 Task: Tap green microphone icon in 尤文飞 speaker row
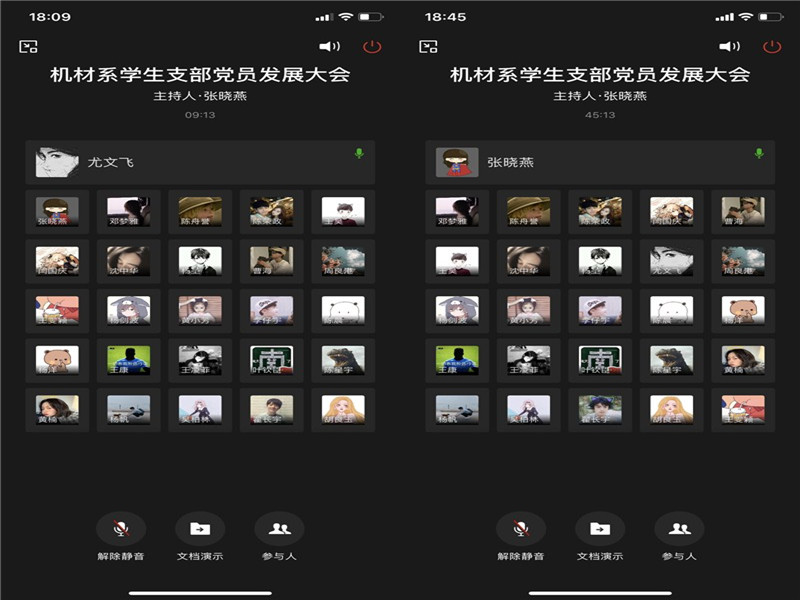[359, 153]
